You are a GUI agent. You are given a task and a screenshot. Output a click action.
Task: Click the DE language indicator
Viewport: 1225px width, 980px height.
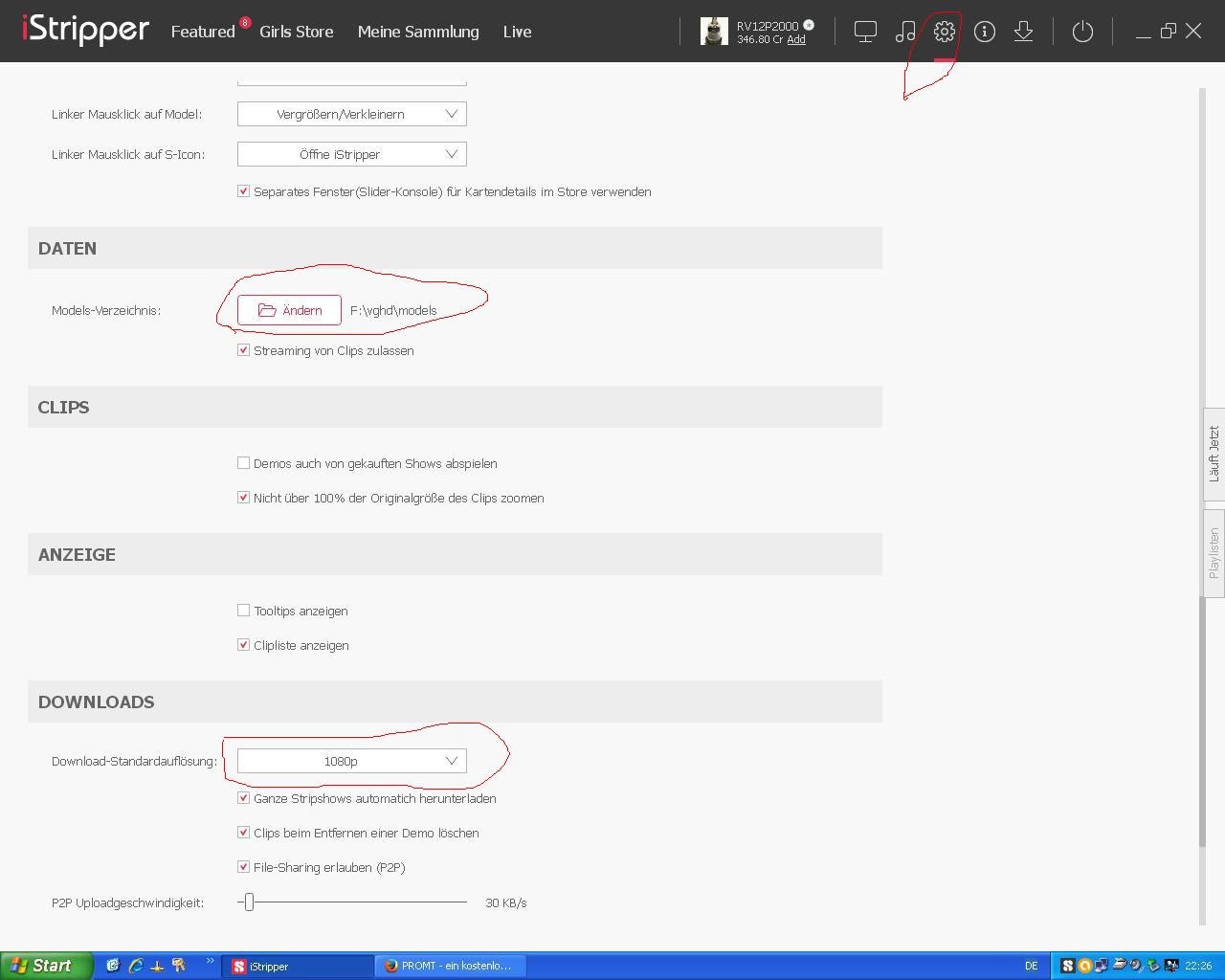[1031, 966]
